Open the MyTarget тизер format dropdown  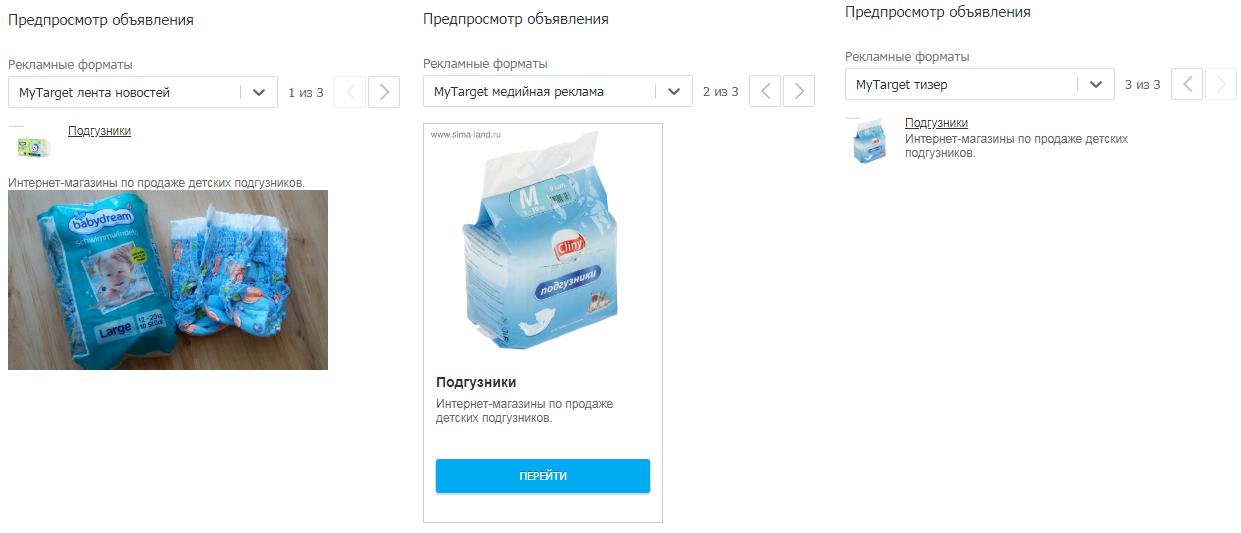click(x=980, y=84)
